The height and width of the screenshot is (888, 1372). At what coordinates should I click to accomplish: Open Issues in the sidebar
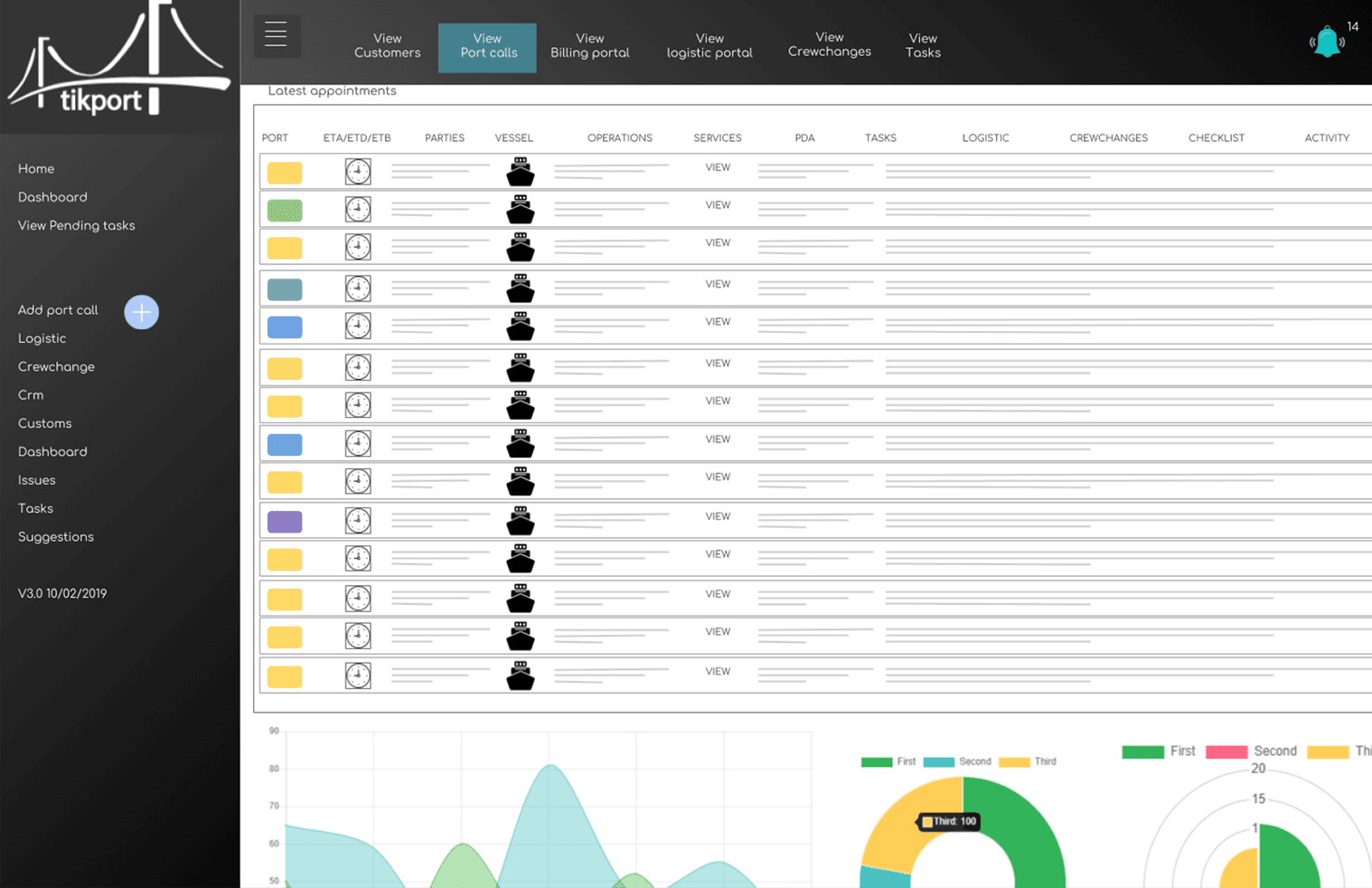pyautogui.click(x=36, y=480)
